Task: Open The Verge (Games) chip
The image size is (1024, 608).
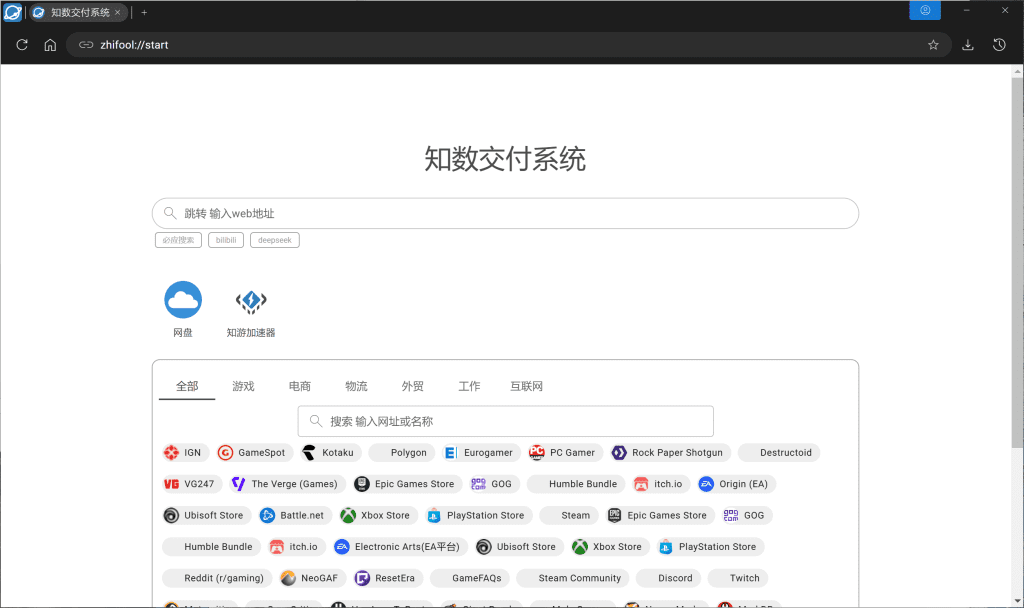Action: coord(287,484)
